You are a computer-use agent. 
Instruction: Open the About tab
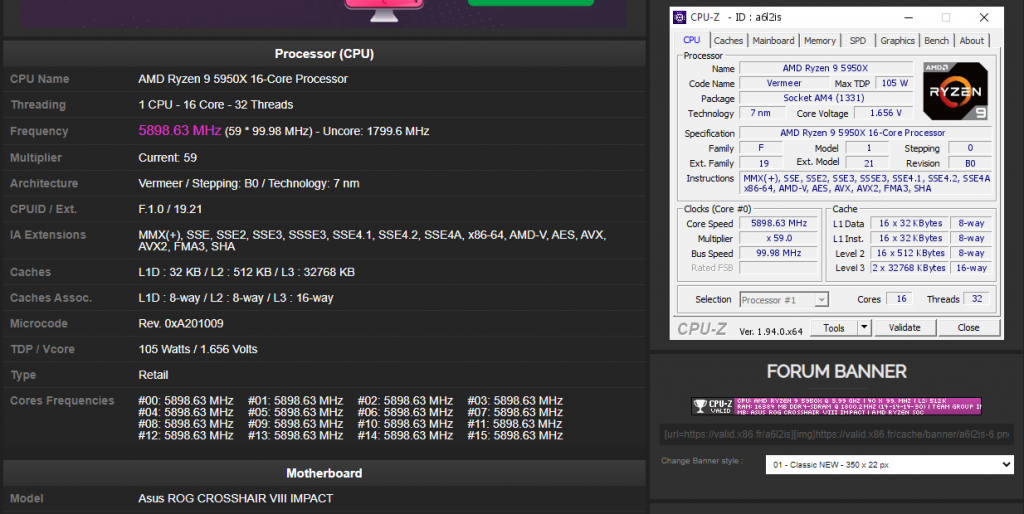point(972,40)
